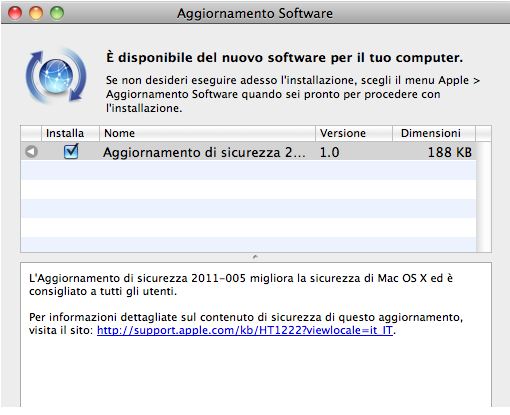Select the Aggiornamento di sicurezza 2... row
Viewport: 510px width, 415px height.
click(x=248, y=152)
